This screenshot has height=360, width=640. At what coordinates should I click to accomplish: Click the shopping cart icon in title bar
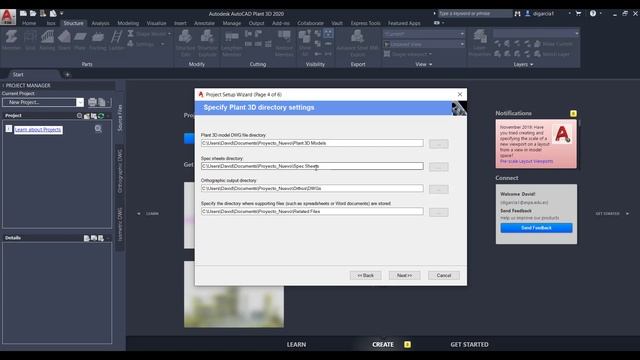coord(578,13)
